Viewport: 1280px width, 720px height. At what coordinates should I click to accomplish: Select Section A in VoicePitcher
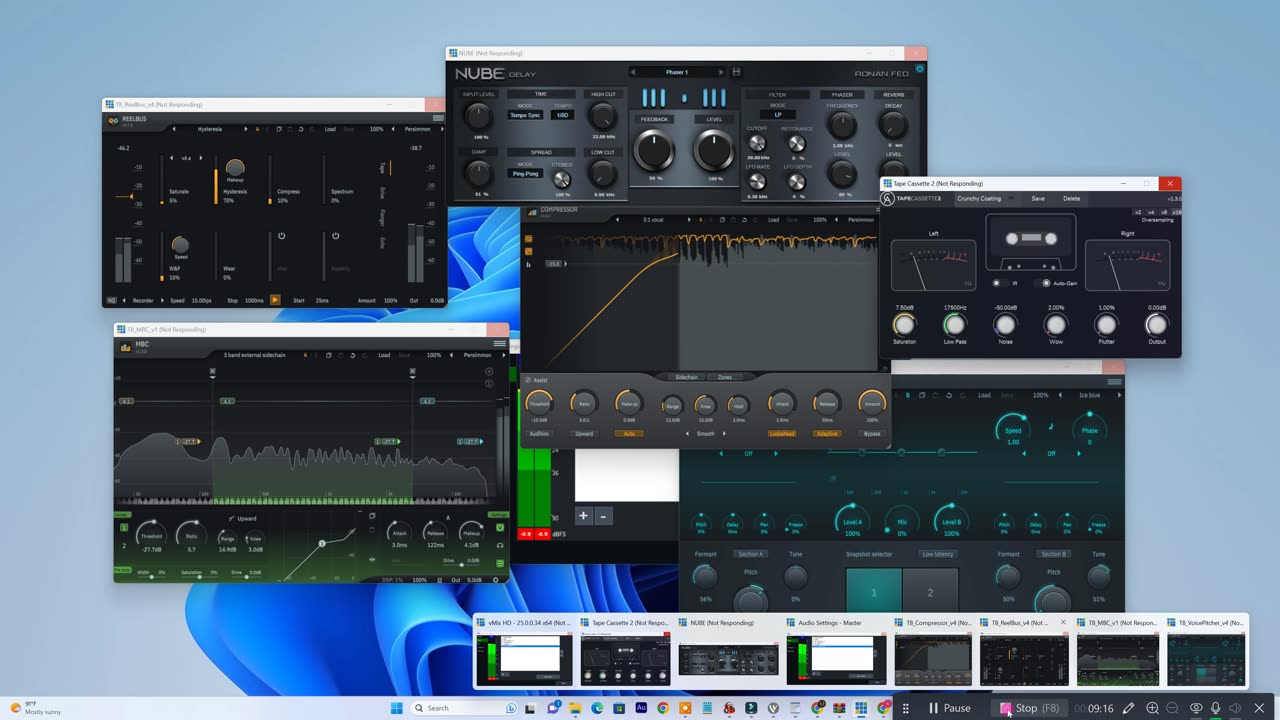coord(750,554)
